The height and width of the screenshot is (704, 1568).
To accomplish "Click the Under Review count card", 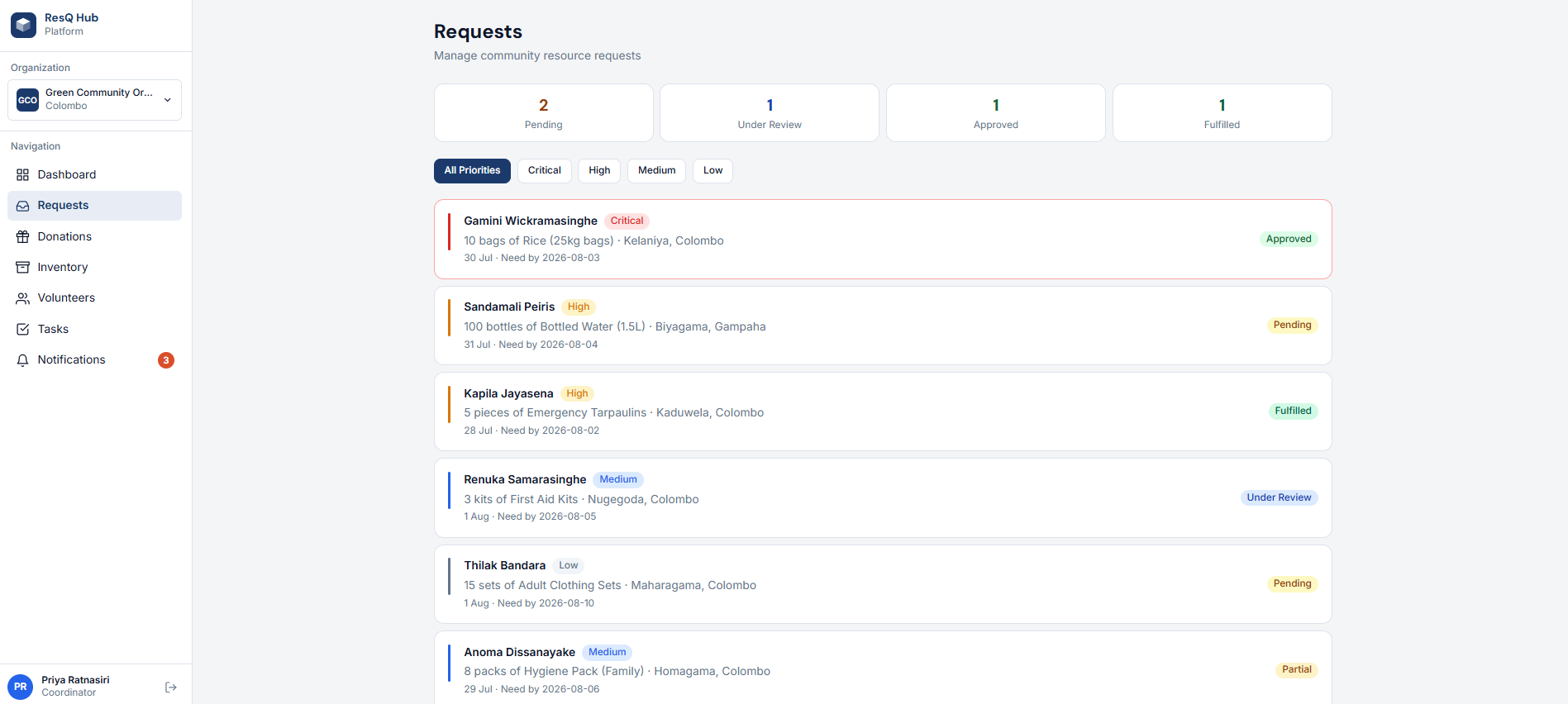I will [x=770, y=113].
